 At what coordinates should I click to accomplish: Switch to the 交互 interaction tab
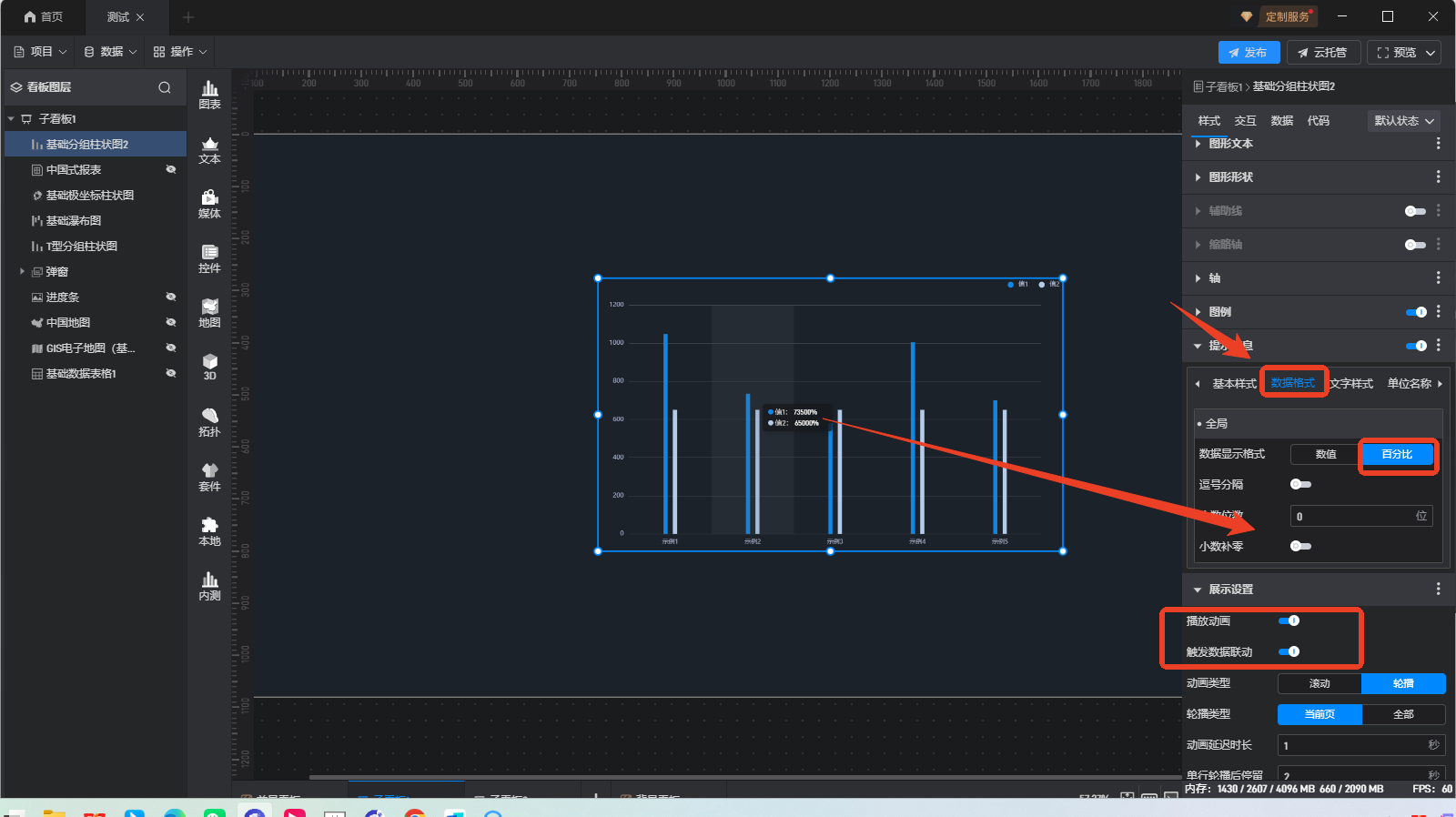point(1245,121)
